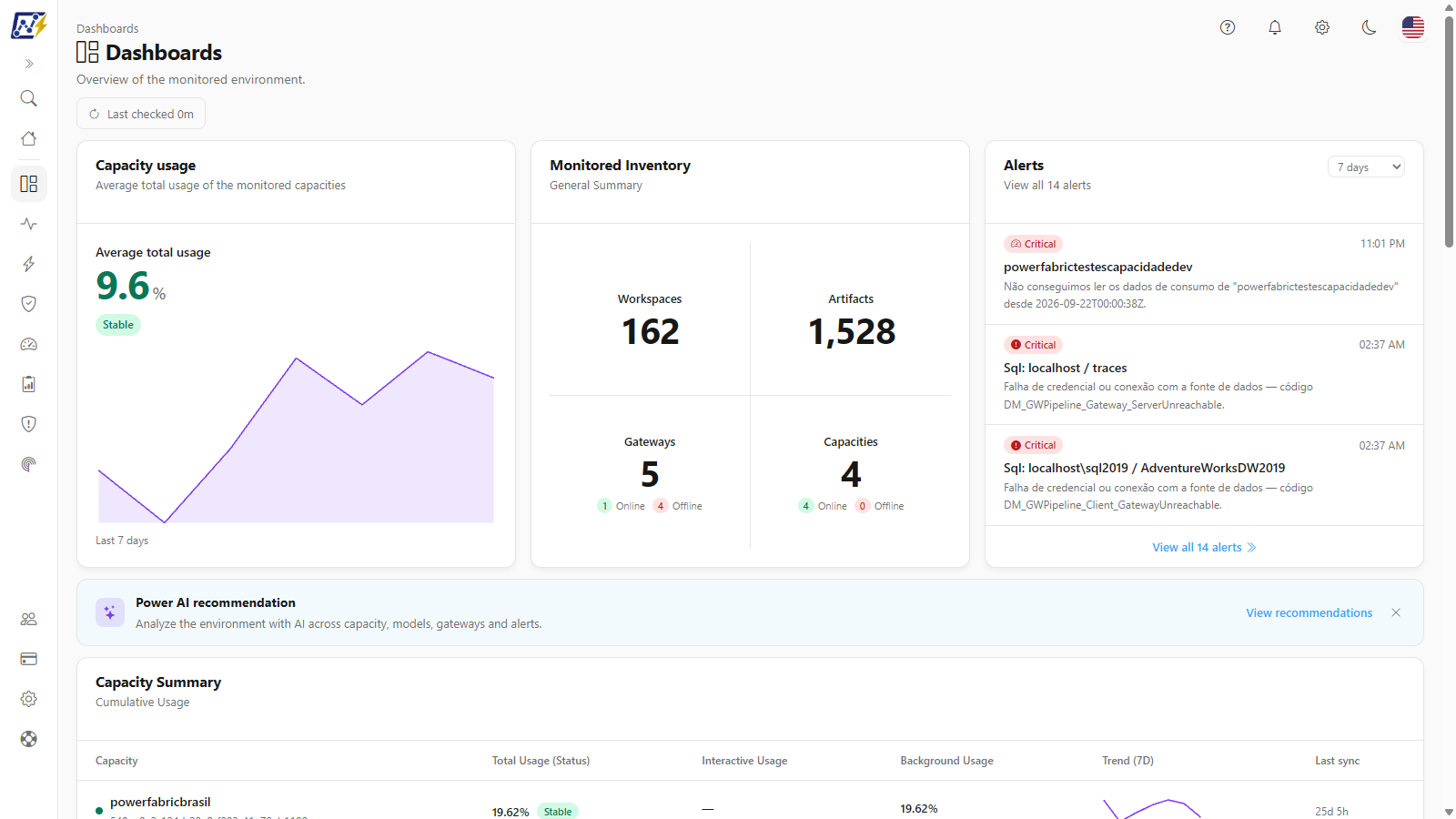Click the Stable badge under average usage
This screenshot has width=1456, height=819.
tap(118, 325)
